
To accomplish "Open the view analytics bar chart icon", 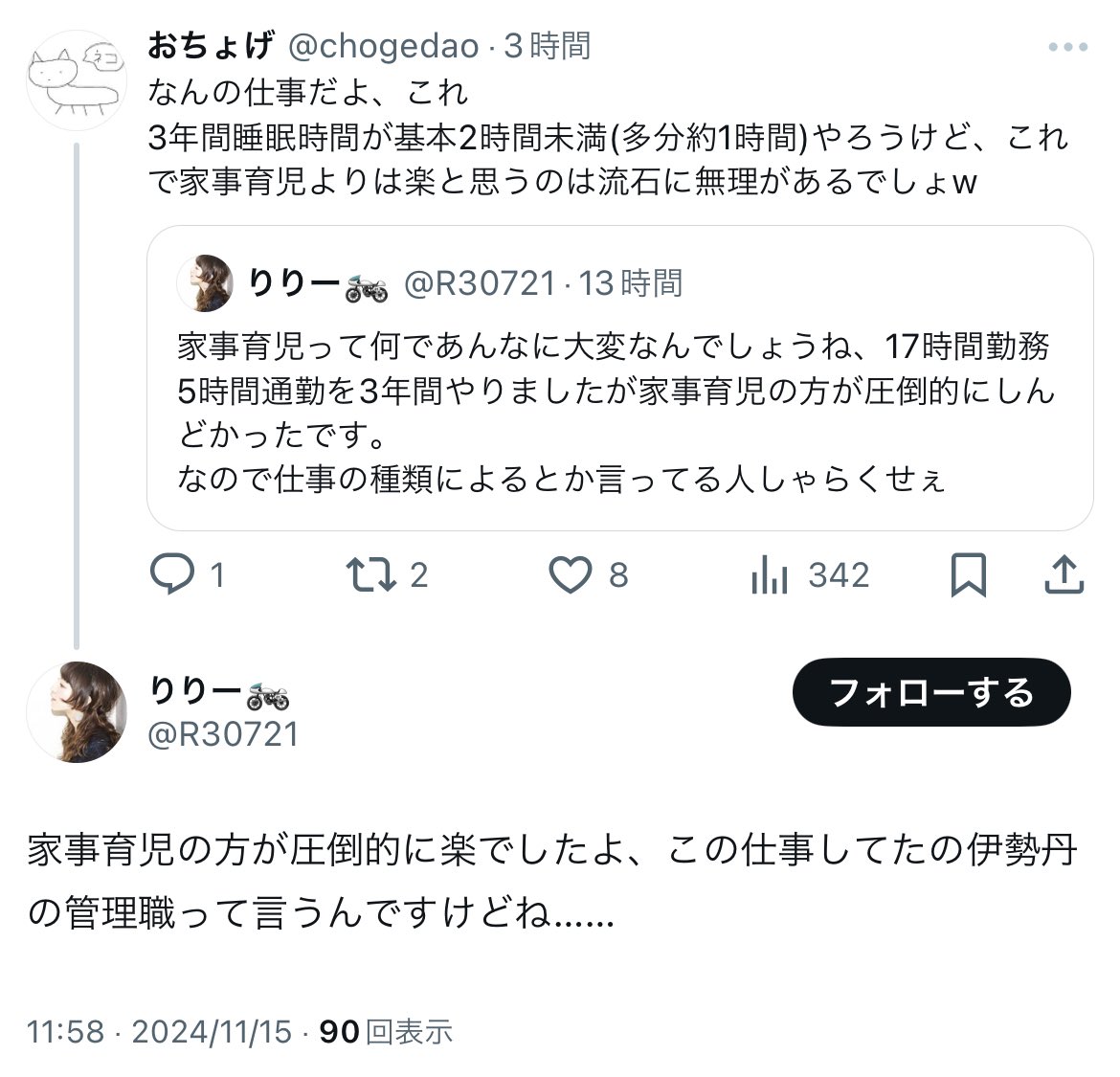I will click(770, 574).
